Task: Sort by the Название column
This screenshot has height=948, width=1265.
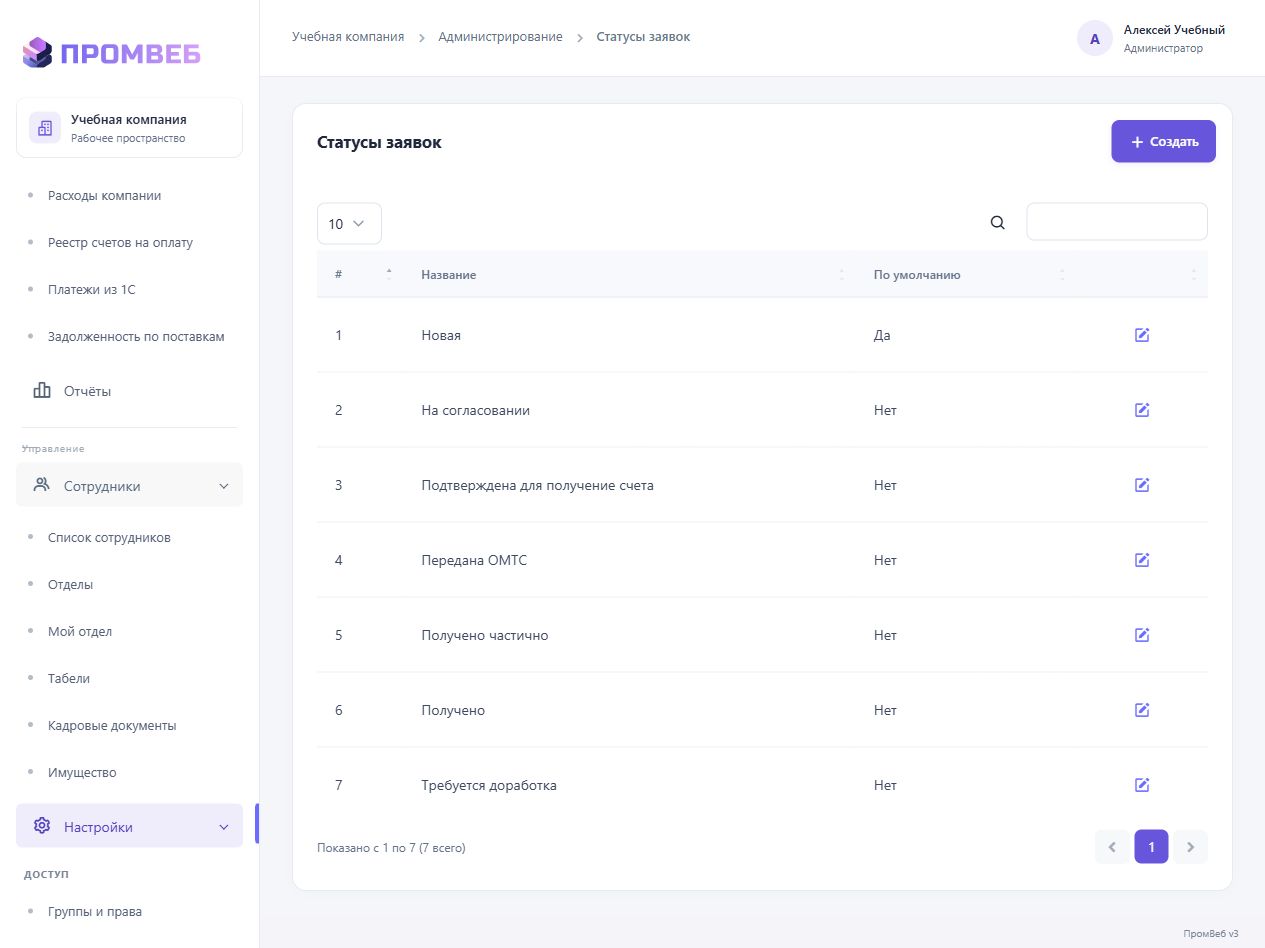Action: tap(630, 275)
